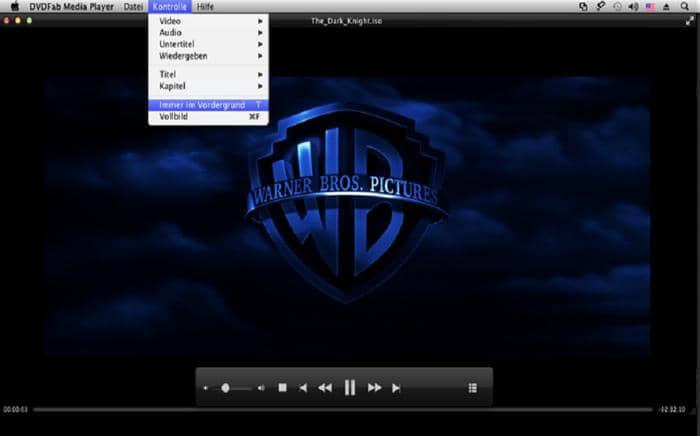Click the volume down speaker icon

pos(205,388)
